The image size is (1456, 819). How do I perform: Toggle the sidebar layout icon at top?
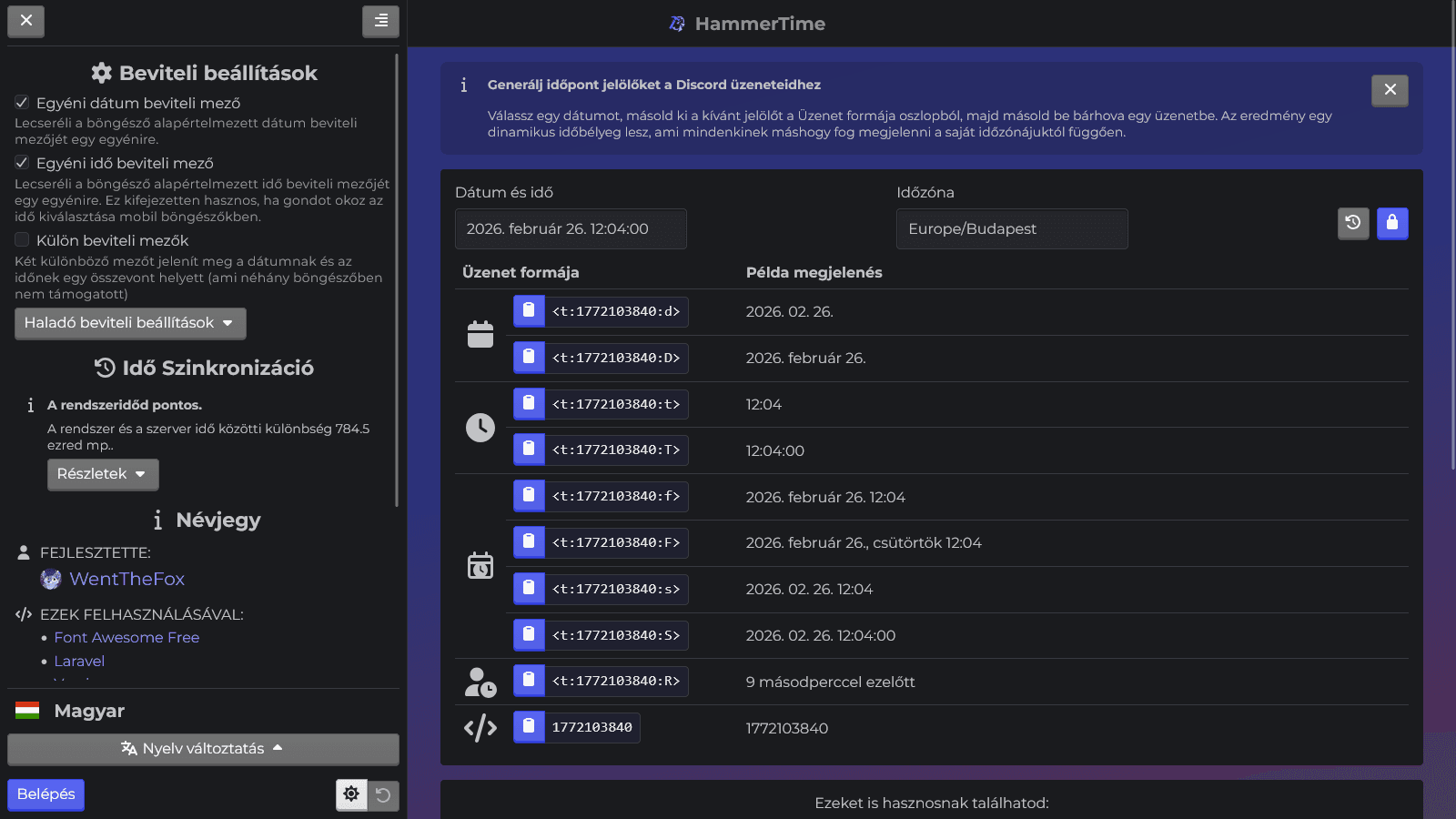click(380, 21)
